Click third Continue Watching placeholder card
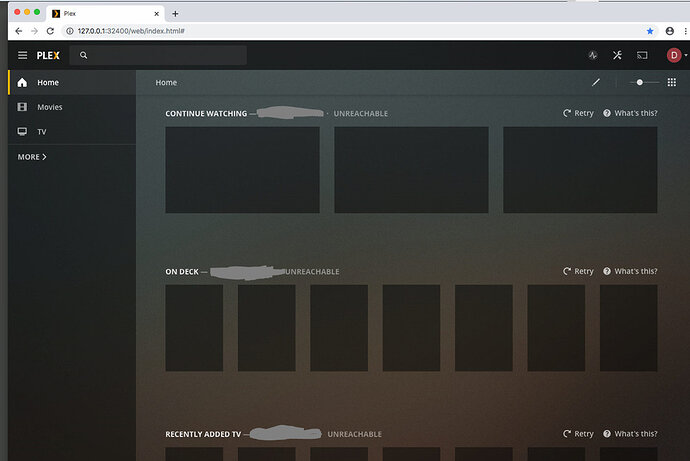Image resolution: width=690 pixels, height=461 pixels. click(x=580, y=170)
